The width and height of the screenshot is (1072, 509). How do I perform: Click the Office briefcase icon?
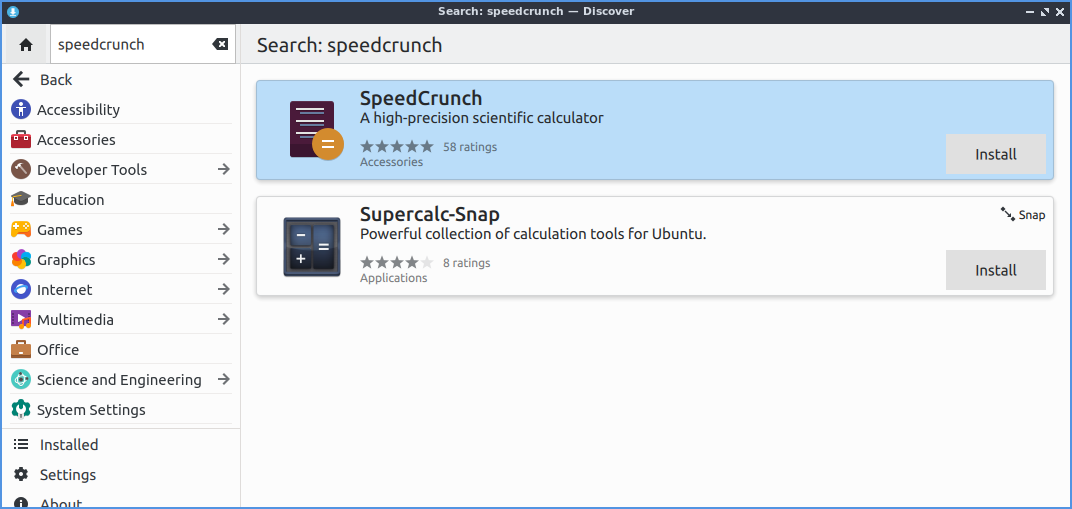(21, 350)
